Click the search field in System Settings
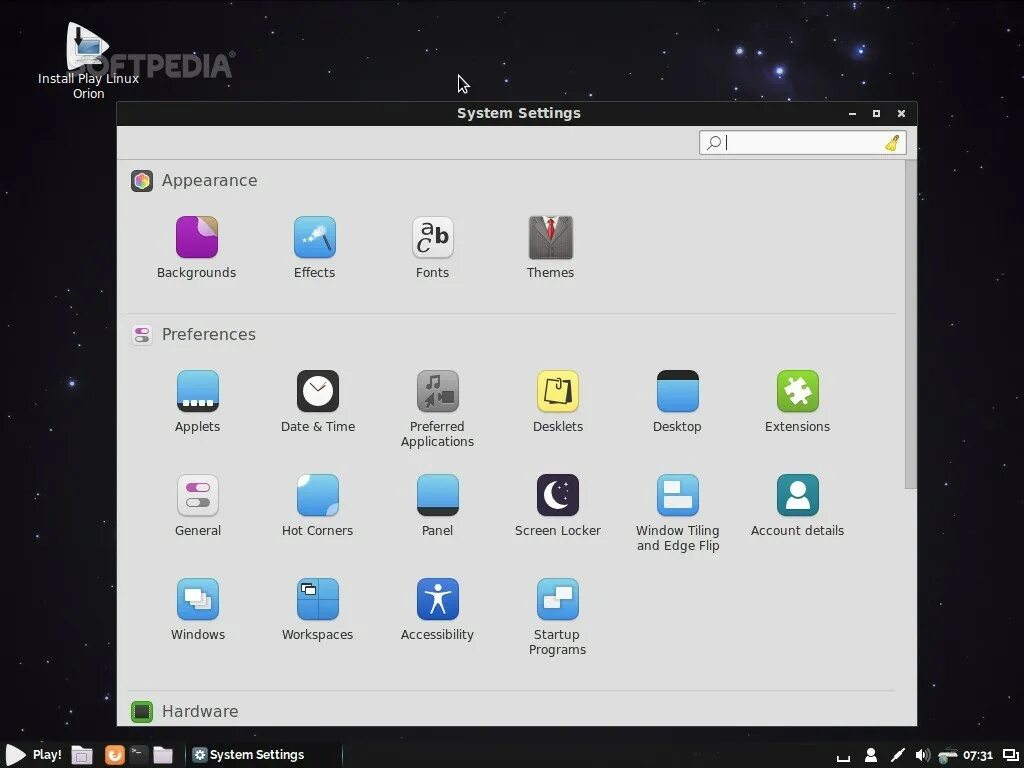1024x768 pixels. point(803,142)
